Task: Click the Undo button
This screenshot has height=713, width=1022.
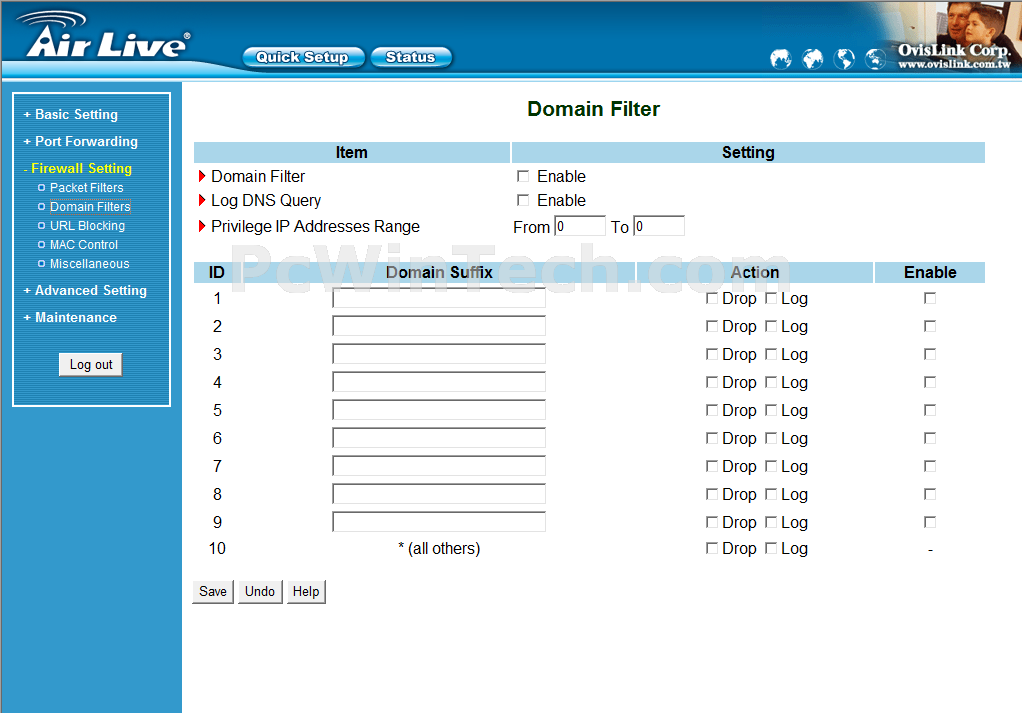Action: [260, 591]
